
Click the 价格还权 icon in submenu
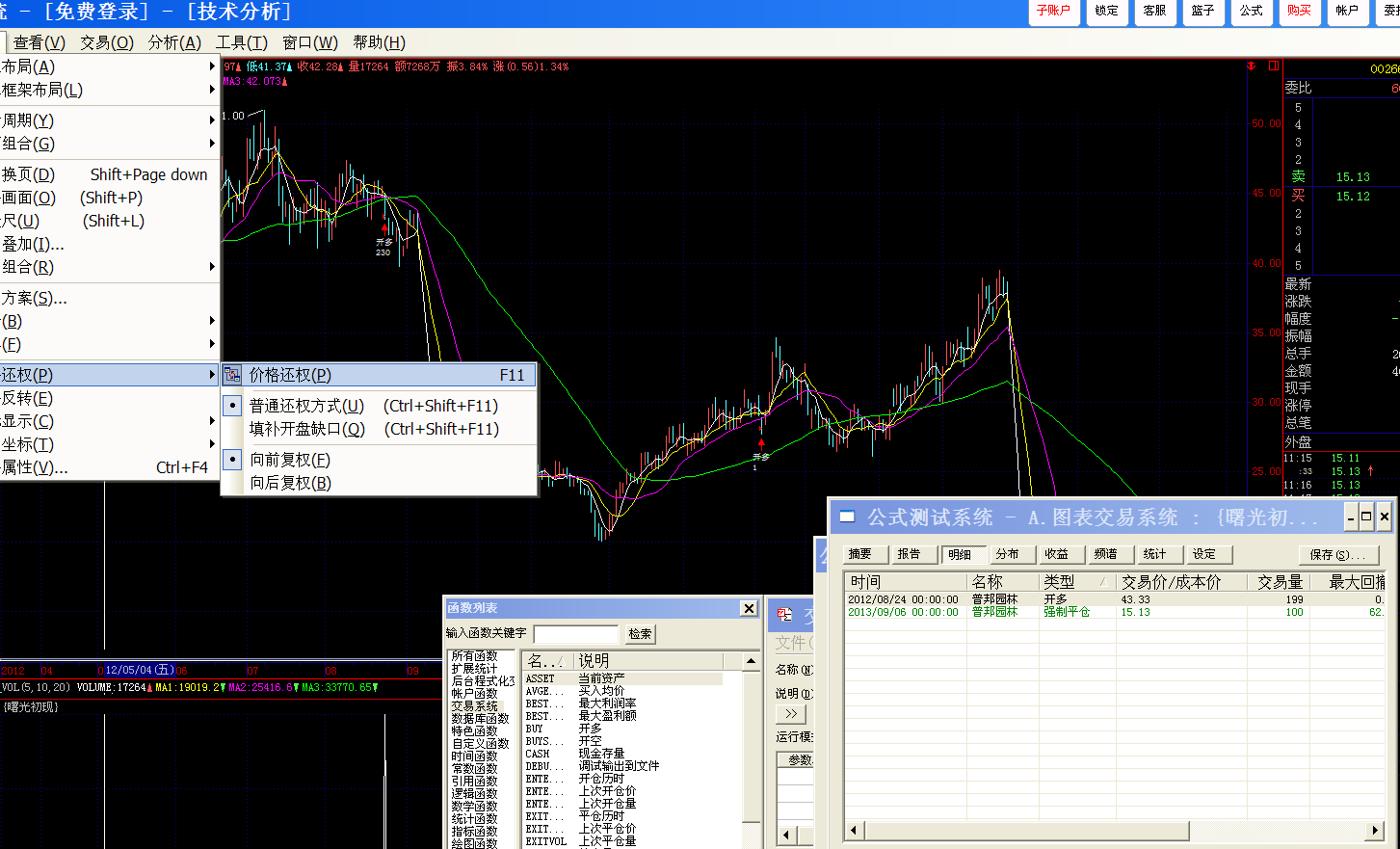click(232, 375)
